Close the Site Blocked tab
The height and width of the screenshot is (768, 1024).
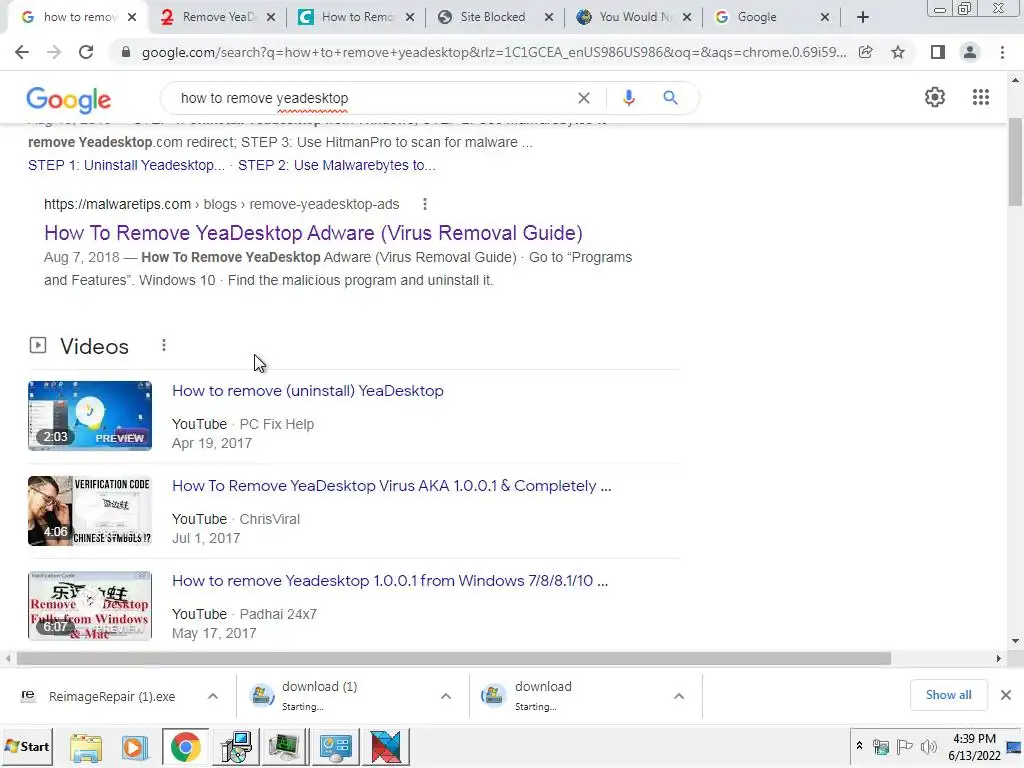pos(549,18)
